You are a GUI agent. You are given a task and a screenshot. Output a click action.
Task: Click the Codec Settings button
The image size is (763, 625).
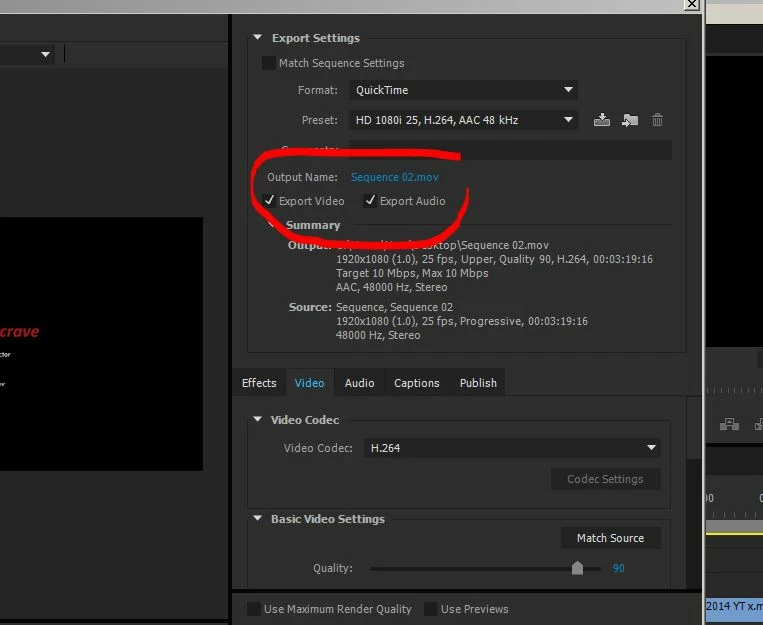pyautogui.click(x=605, y=479)
